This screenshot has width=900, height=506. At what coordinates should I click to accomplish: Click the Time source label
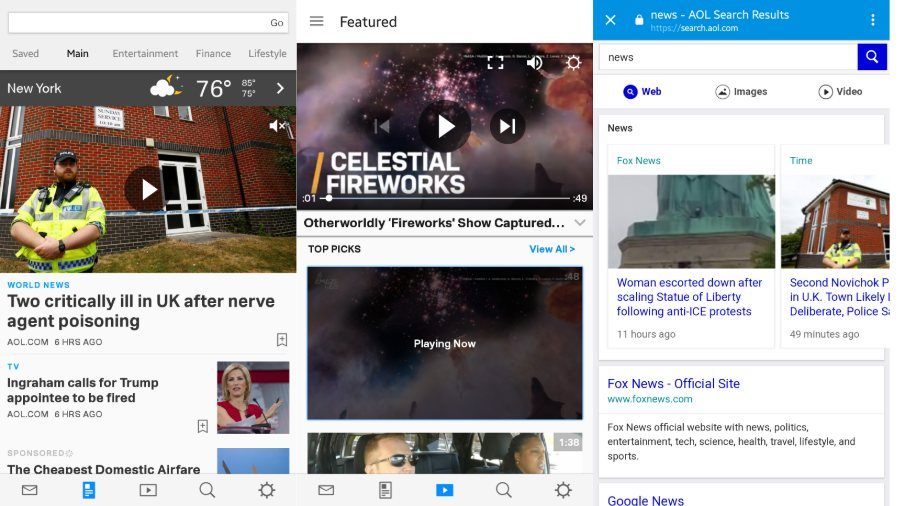click(801, 161)
